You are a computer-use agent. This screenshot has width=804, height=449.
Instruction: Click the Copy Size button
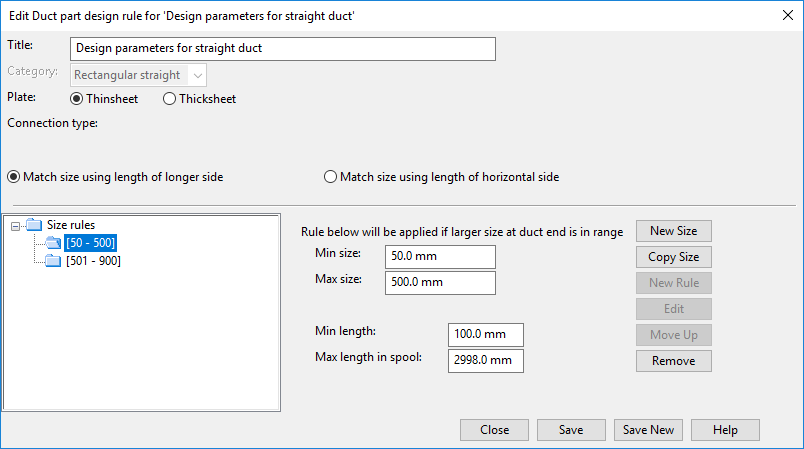(x=673, y=257)
